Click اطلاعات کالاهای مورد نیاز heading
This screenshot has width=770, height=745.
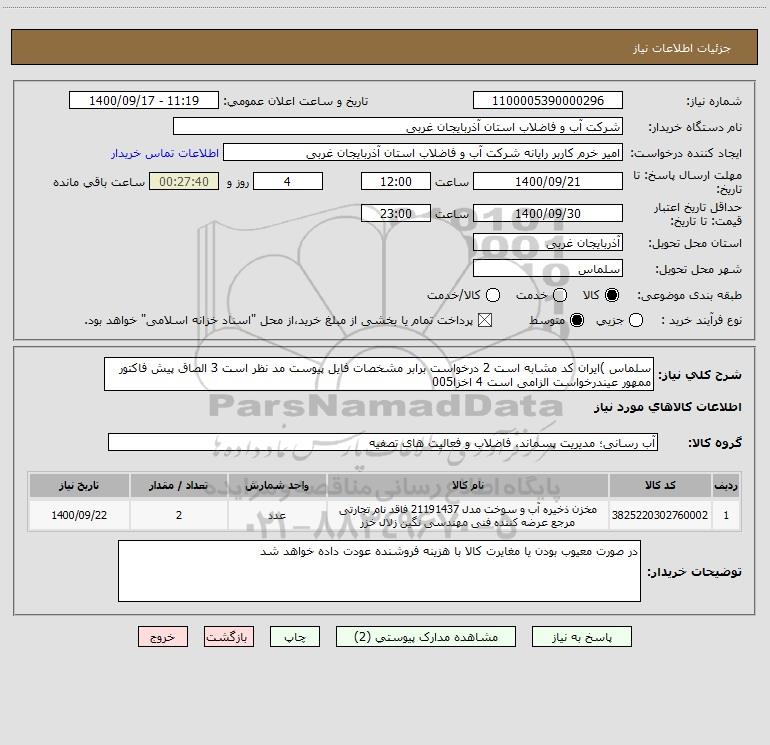tap(667, 407)
